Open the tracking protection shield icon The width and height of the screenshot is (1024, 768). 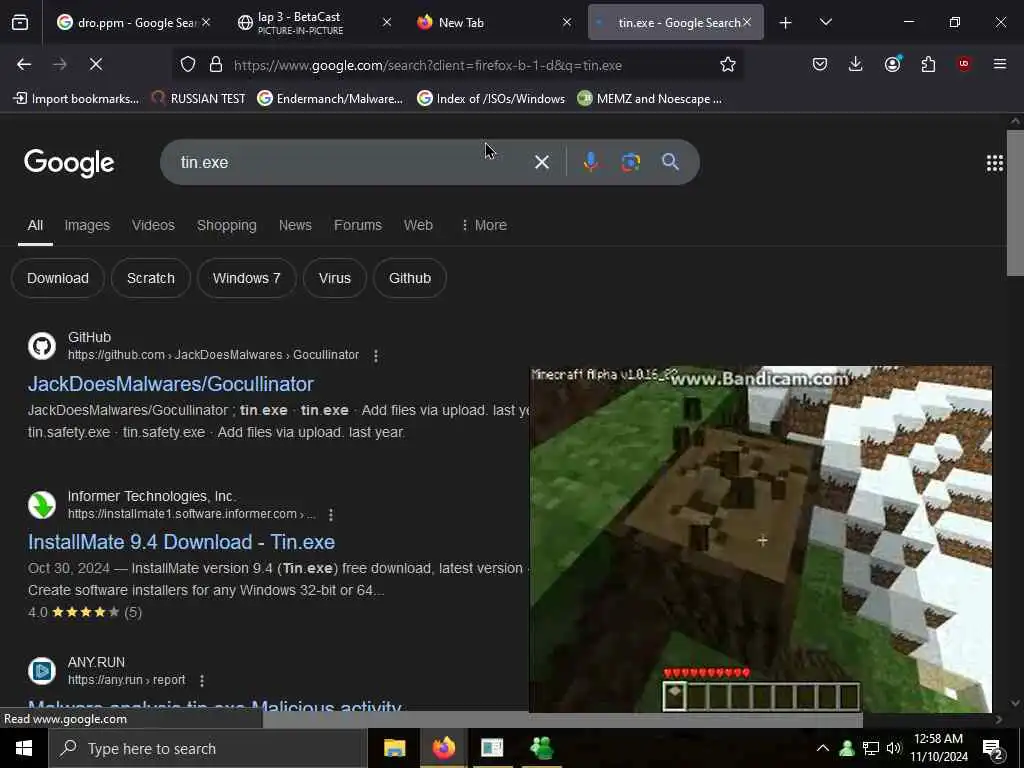click(x=188, y=64)
